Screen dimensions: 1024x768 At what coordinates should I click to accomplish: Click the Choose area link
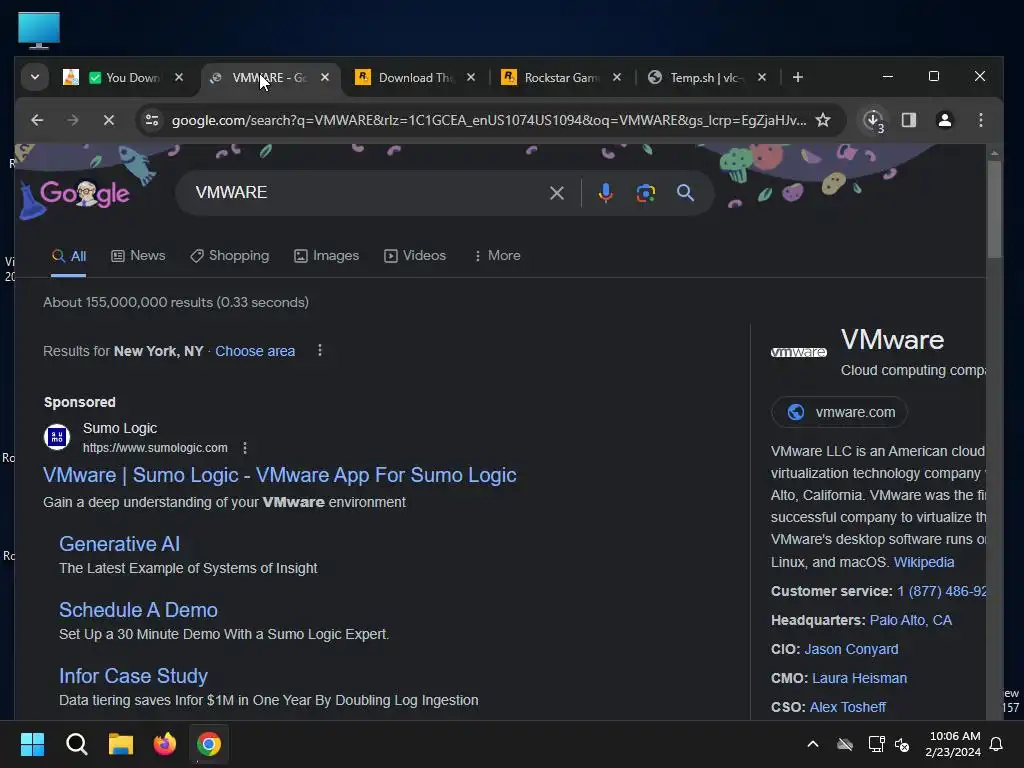pyautogui.click(x=255, y=351)
